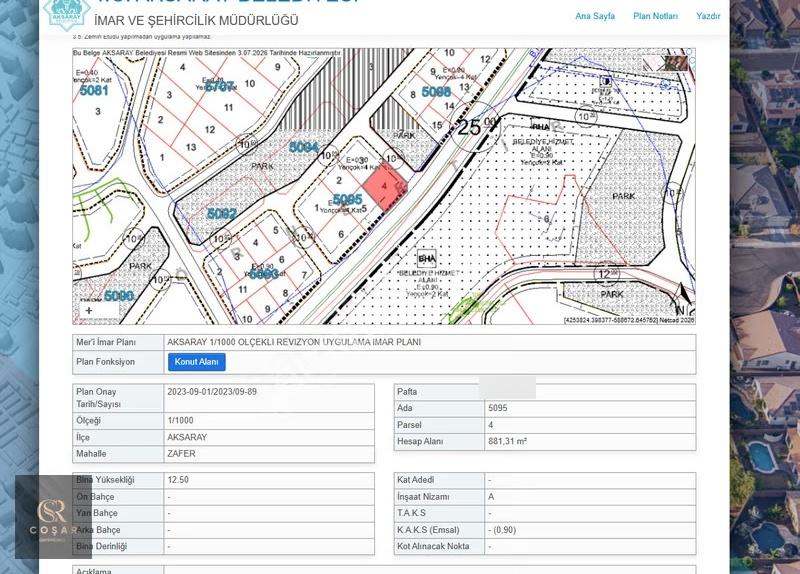800x574 pixels.
Task: Select İlçe value AKSARAY
Action: (187, 437)
